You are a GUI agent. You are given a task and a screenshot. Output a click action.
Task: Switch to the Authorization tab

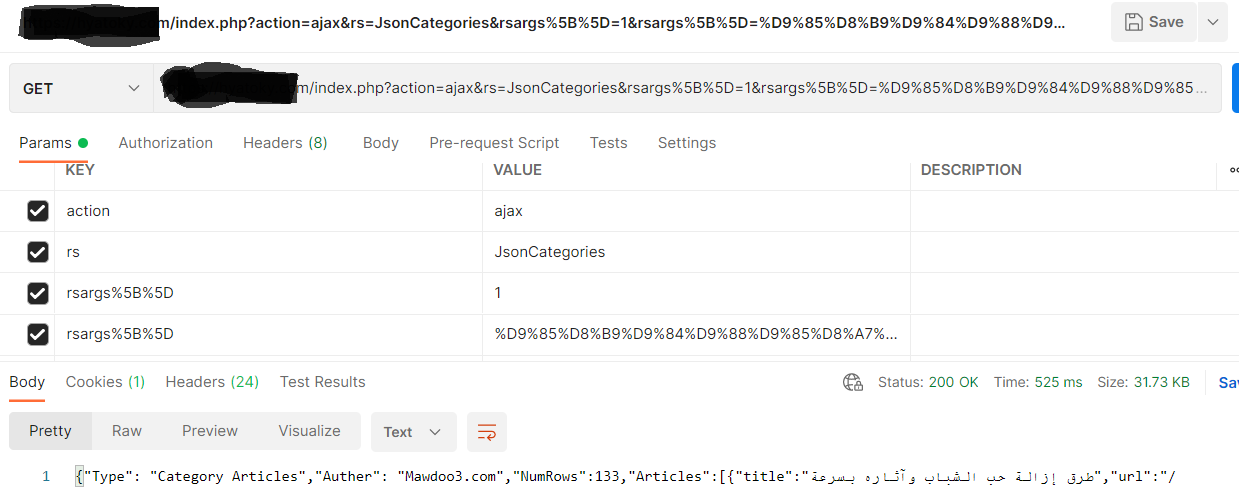point(166,143)
